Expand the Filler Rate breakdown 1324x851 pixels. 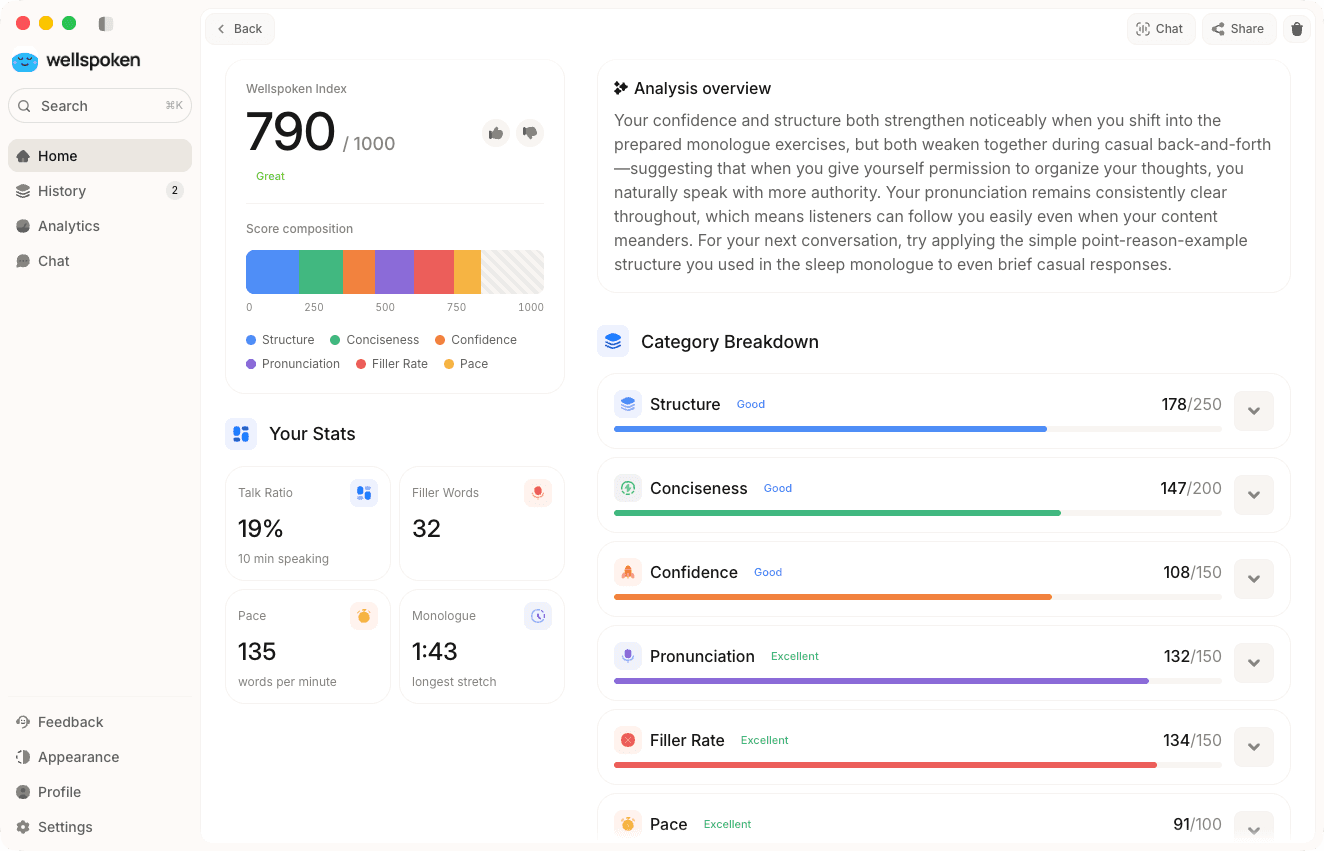pos(1254,747)
